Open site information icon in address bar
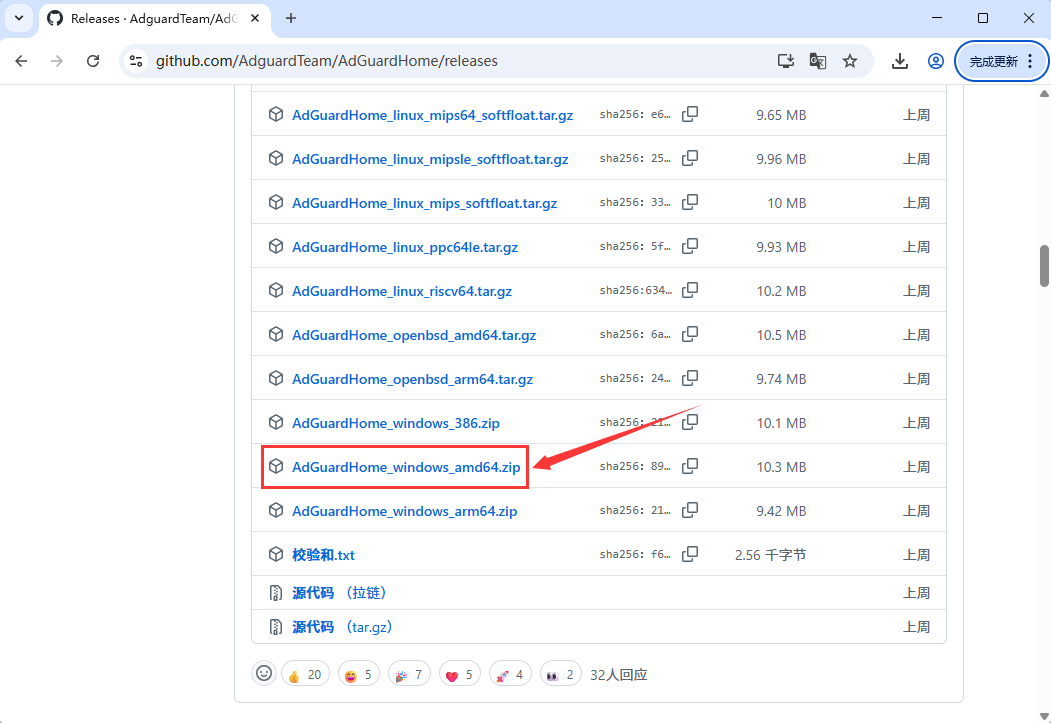Viewport: 1051px width, 723px height. coord(136,61)
